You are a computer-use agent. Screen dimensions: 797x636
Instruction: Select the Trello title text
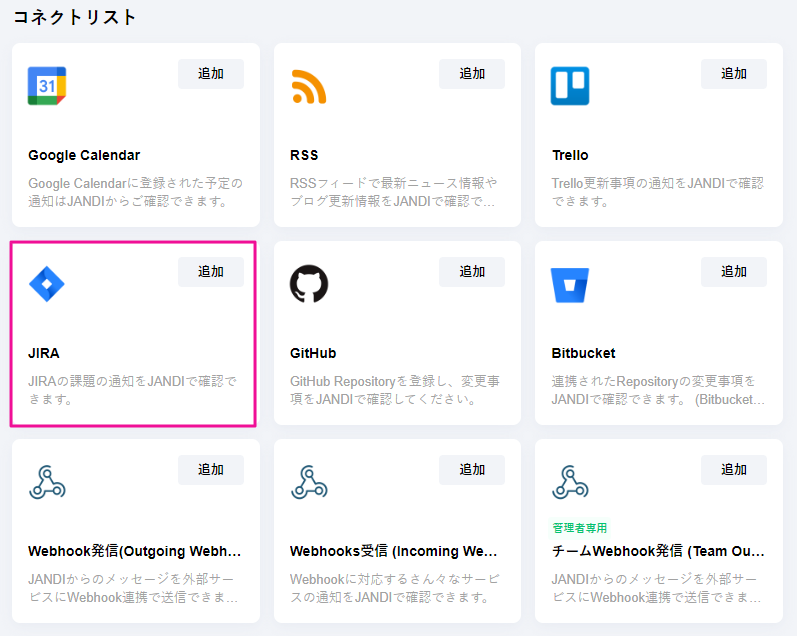pos(570,156)
